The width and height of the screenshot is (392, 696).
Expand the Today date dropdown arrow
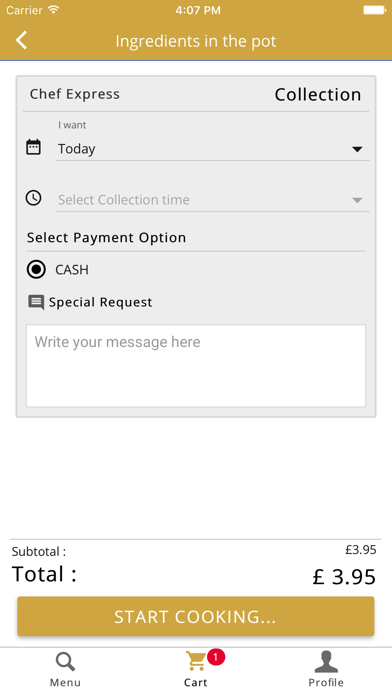pos(357,150)
